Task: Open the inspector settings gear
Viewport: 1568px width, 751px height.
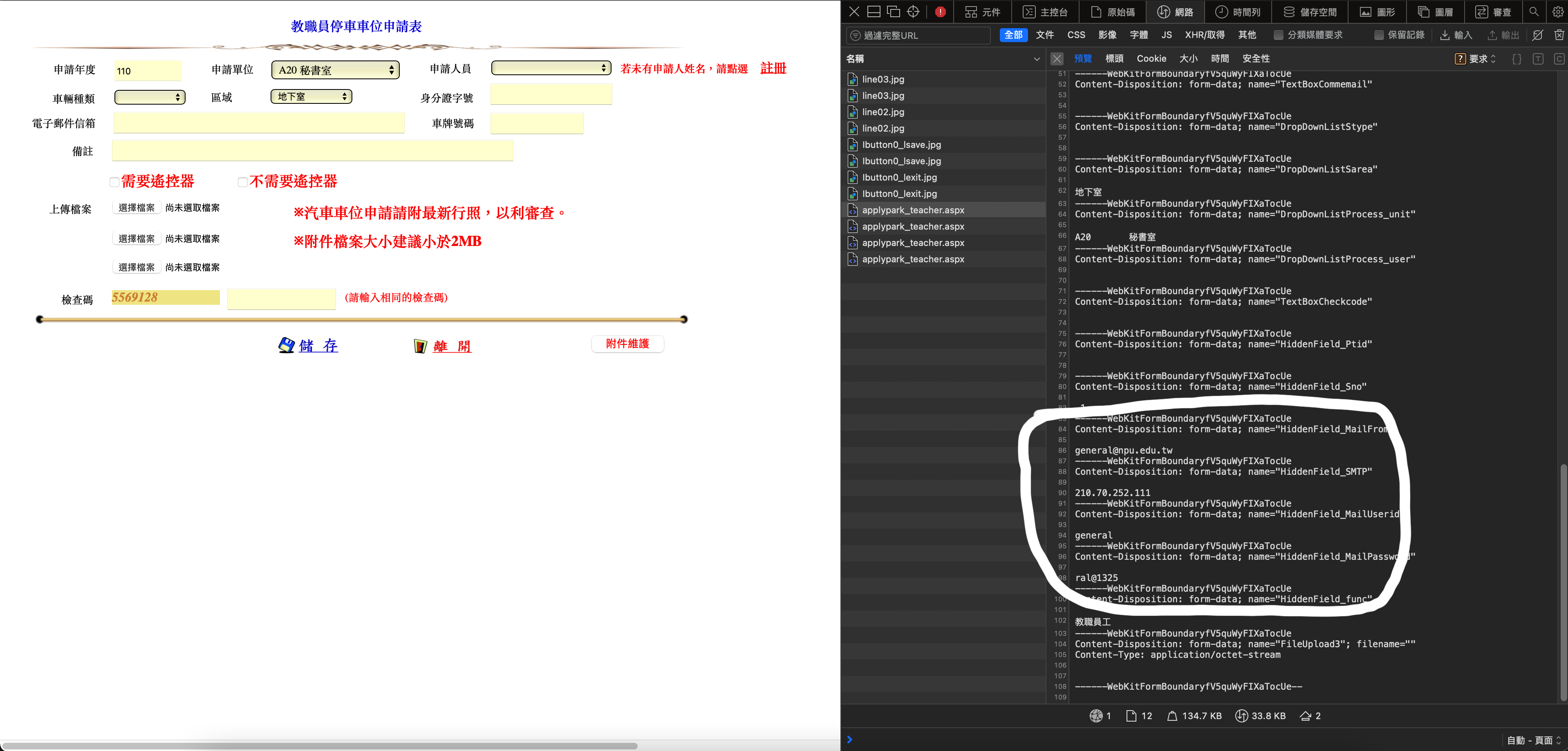Action: pos(1558,11)
